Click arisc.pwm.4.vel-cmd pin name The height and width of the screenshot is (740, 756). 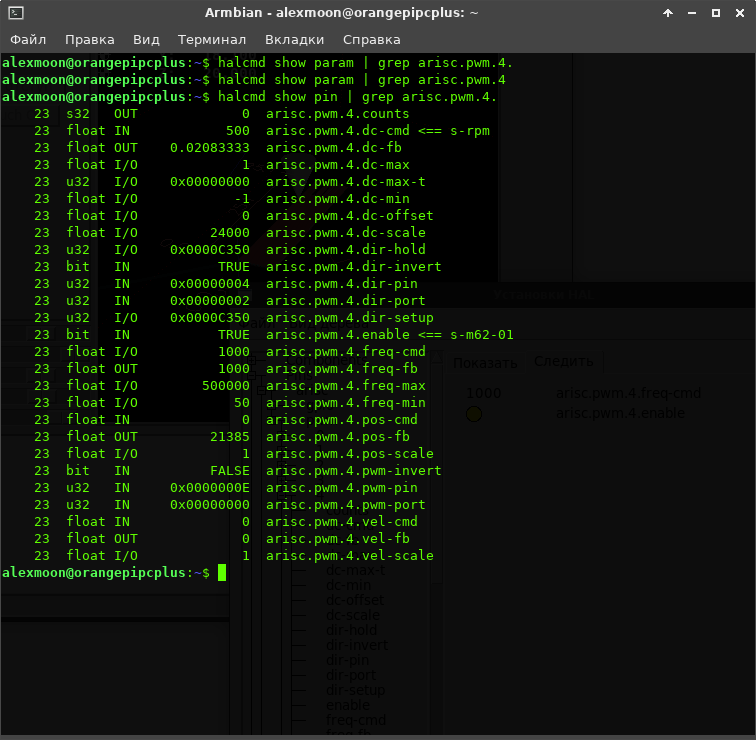(x=342, y=522)
